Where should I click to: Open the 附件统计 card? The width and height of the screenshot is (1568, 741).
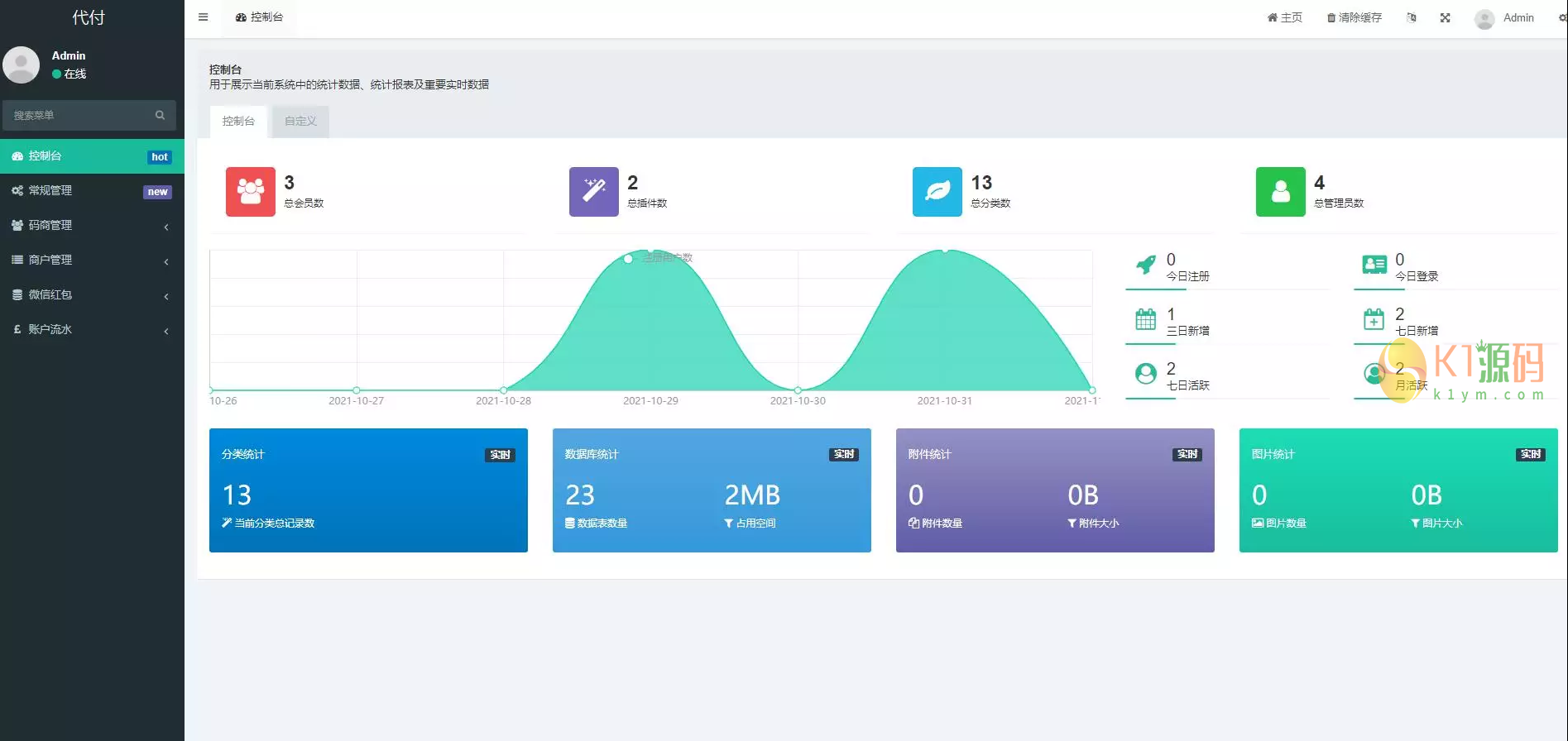coord(1055,490)
